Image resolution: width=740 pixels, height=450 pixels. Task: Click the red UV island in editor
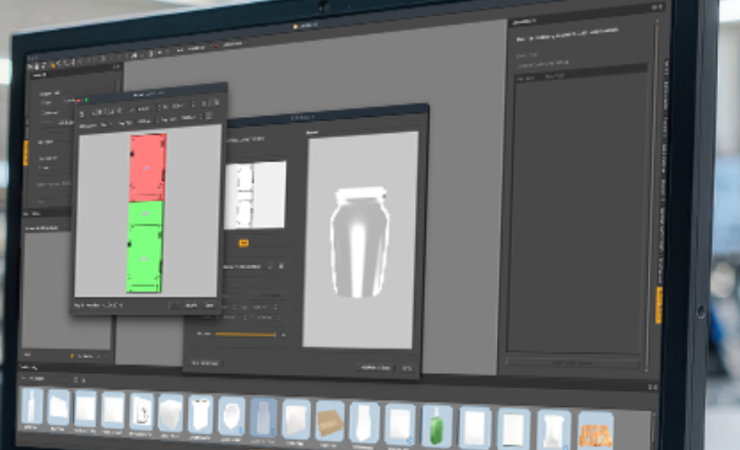[147, 167]
